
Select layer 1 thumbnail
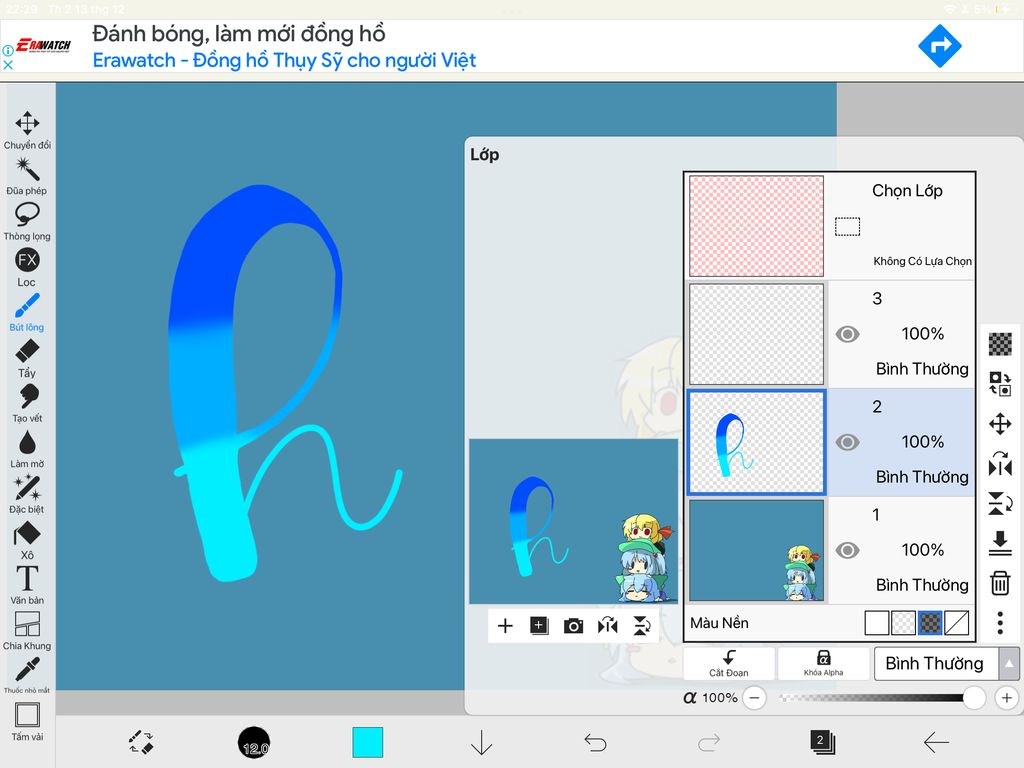[757, 551]
